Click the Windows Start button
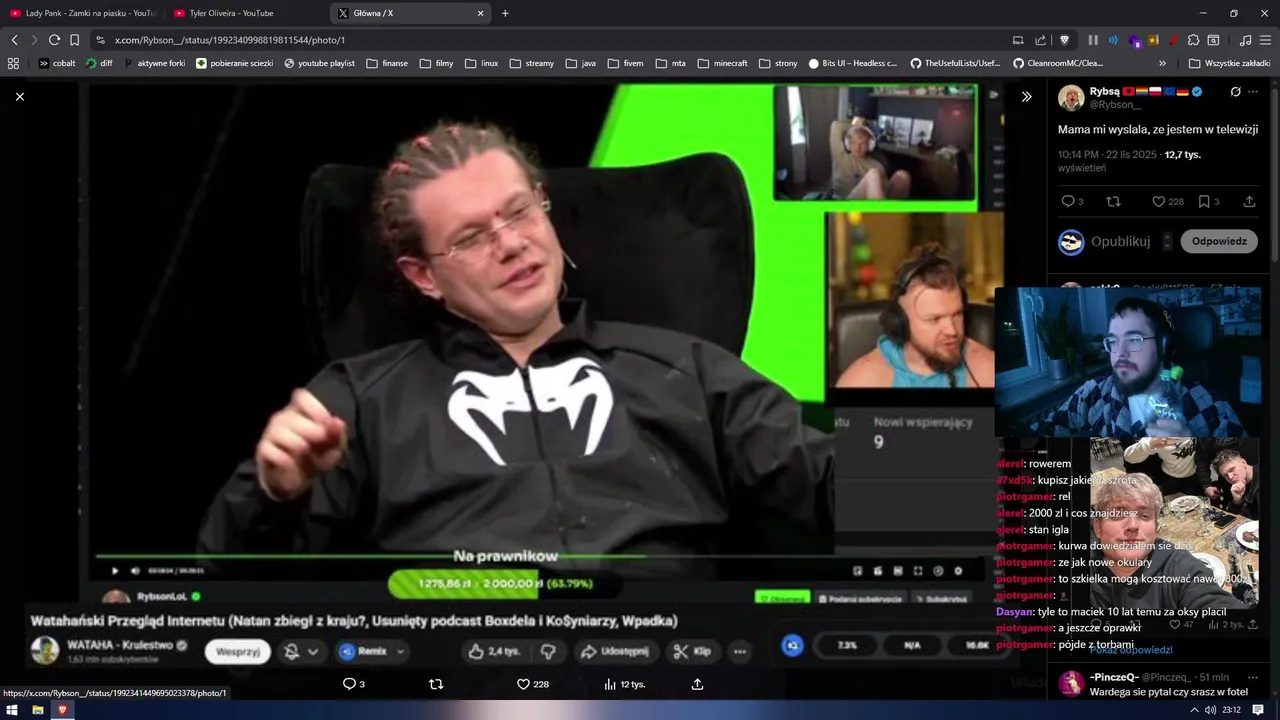The height and width of the screenshot is (720, 1280). (13, 710)
